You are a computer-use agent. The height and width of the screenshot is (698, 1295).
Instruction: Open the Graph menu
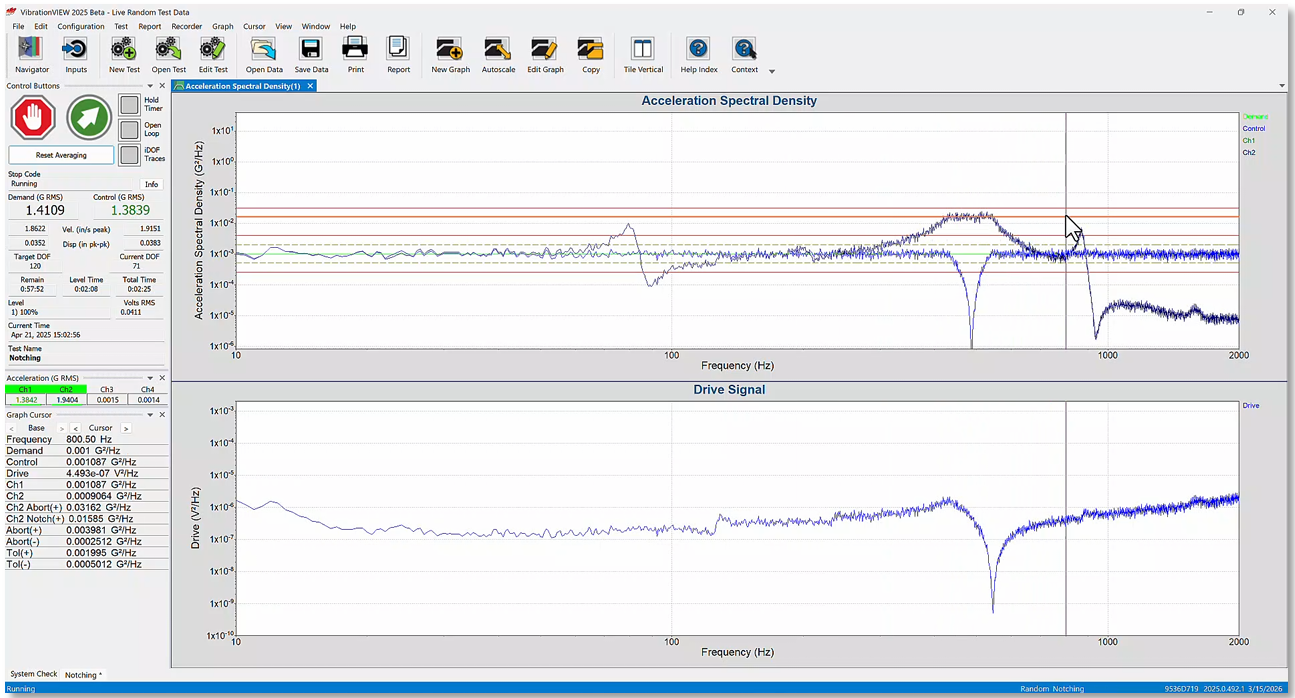(223, 26)
